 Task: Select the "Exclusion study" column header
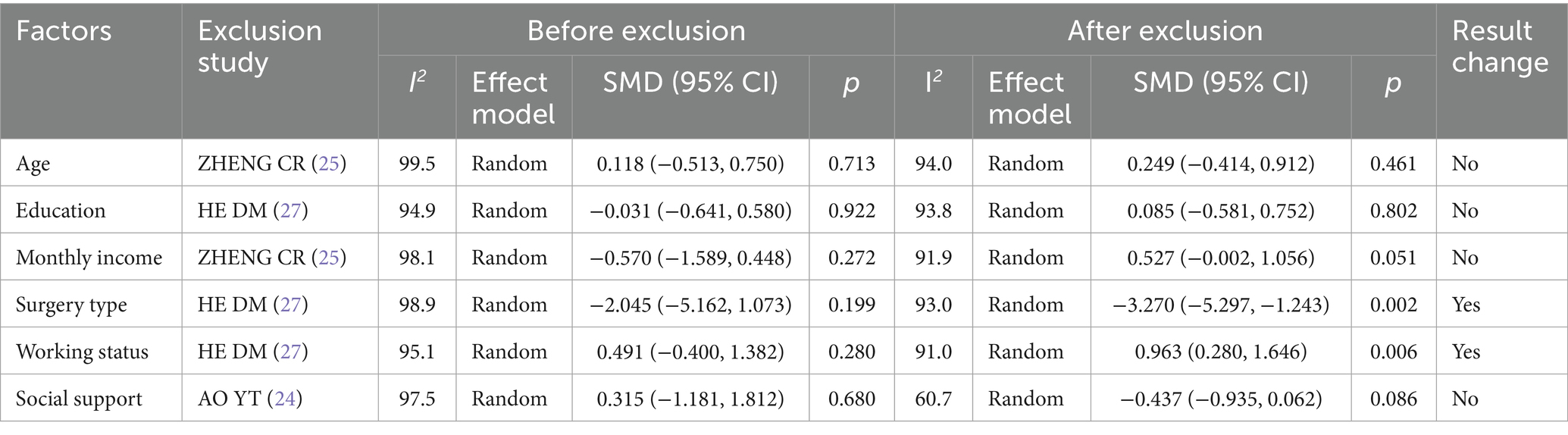pyautogui.click(x=259, y=46)
